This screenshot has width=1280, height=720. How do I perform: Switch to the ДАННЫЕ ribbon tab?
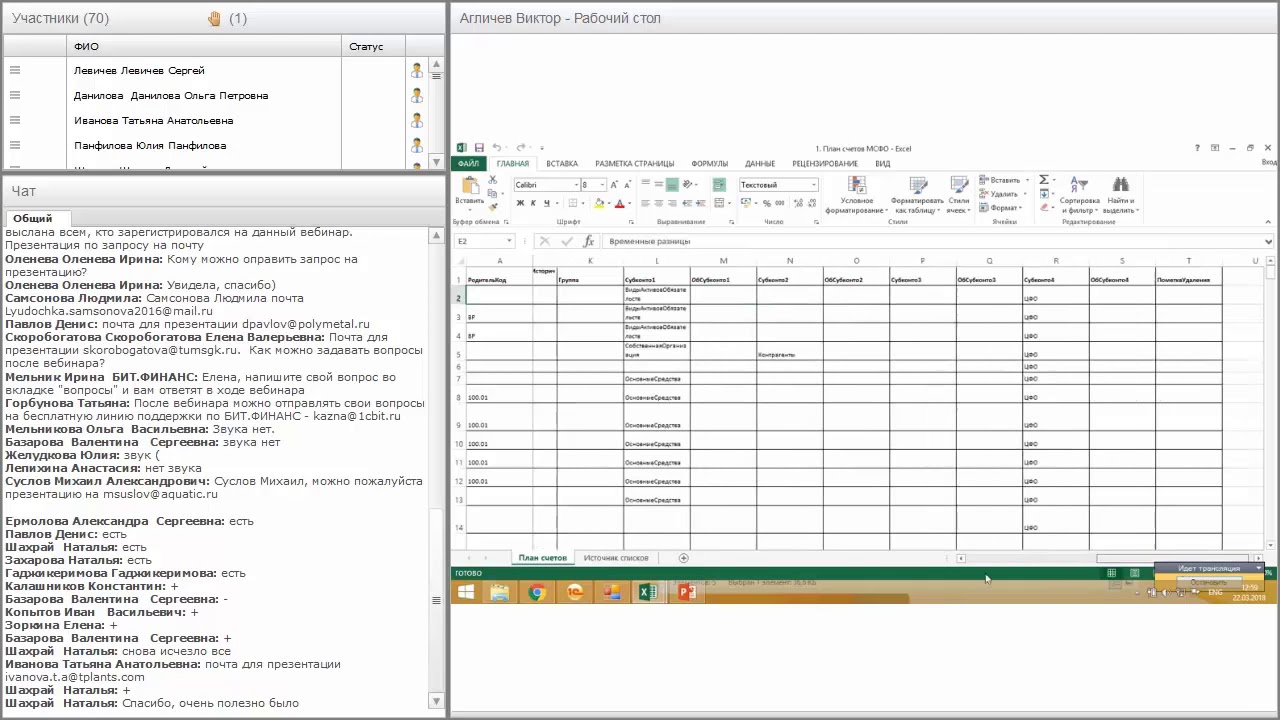tap(760, 164)
